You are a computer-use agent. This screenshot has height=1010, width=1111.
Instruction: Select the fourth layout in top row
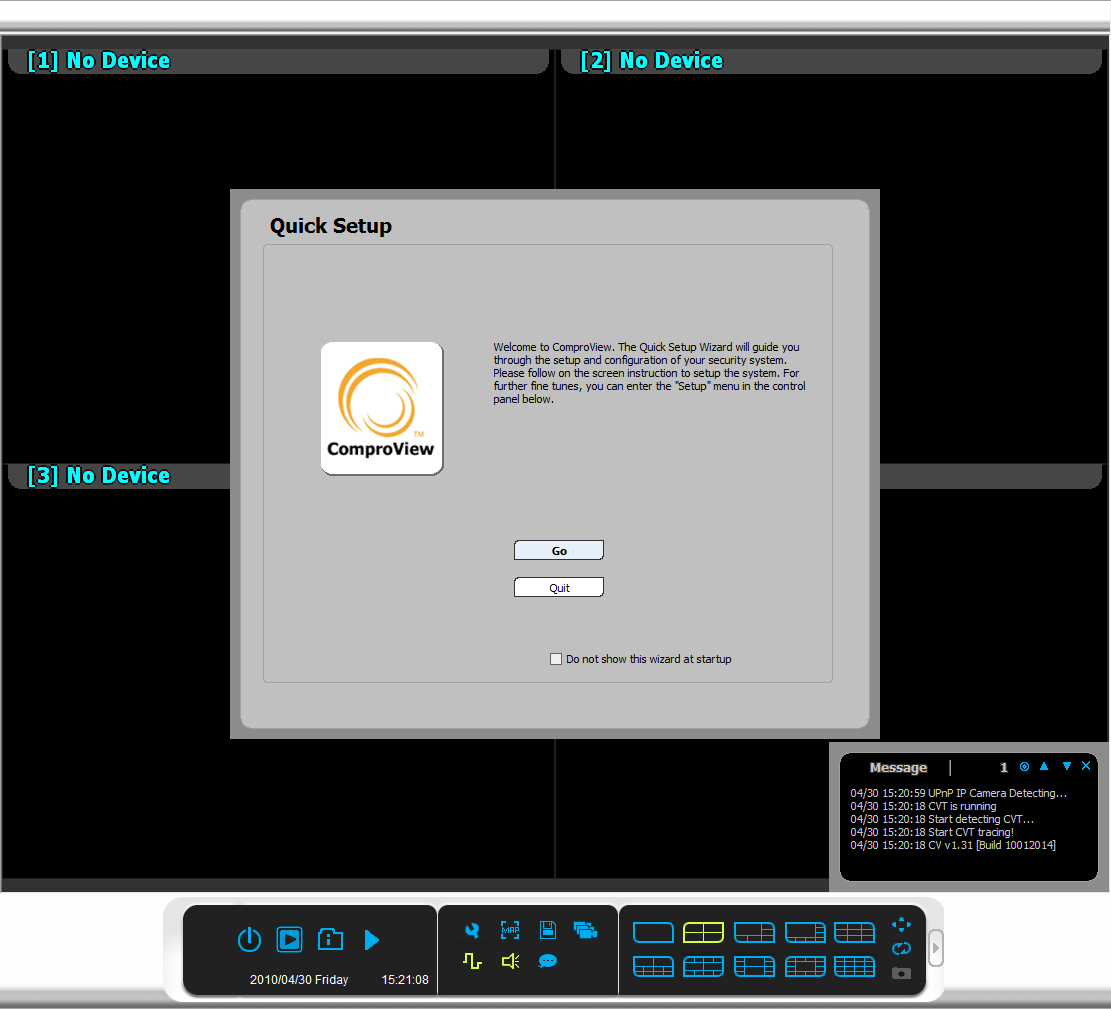click(x=805, y=932)
